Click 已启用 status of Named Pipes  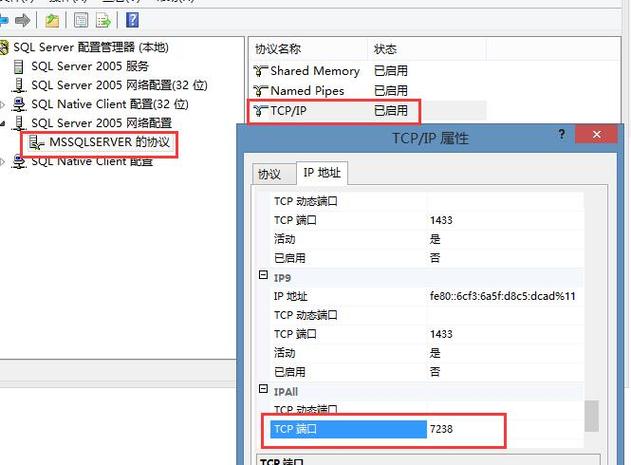391,91
